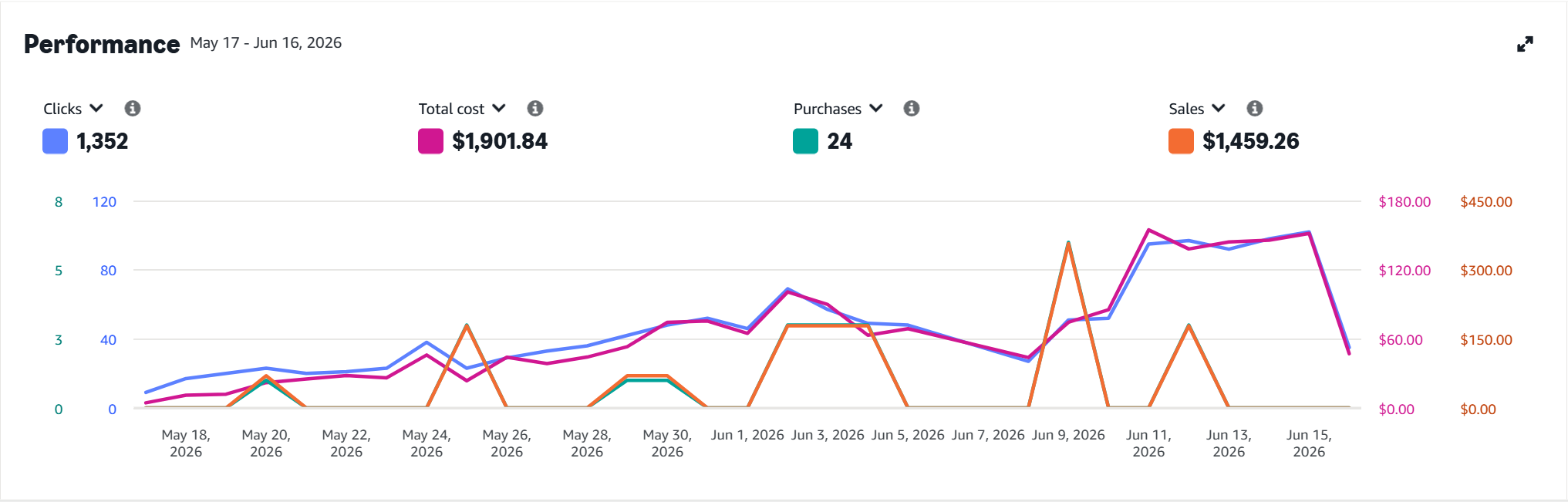
Task: Click the $450.00 sales axis label
Action: pyautogui.click(x=1486, y=202)
